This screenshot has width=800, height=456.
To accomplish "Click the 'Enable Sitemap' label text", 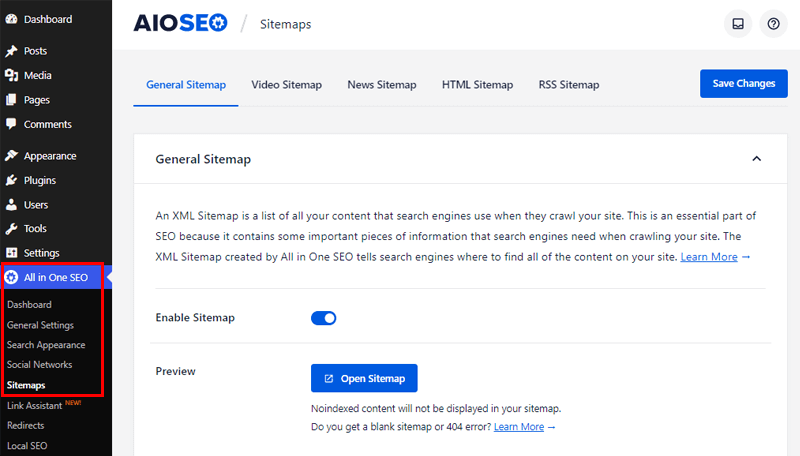I will click(195, 318).
